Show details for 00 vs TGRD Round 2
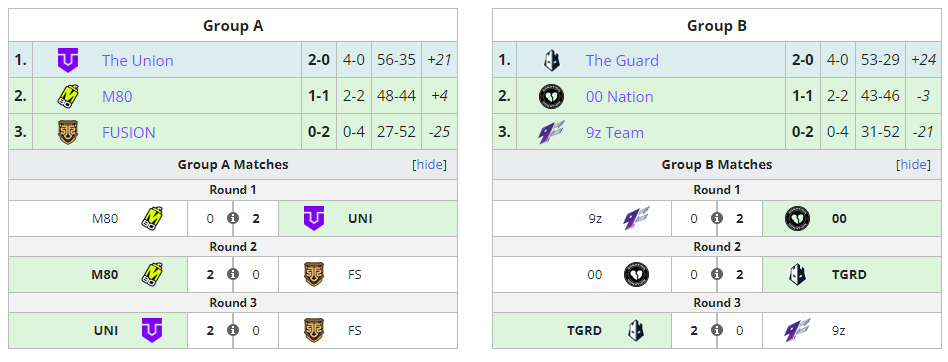This screenshot has width=948, height=362. tap(716, 274)
